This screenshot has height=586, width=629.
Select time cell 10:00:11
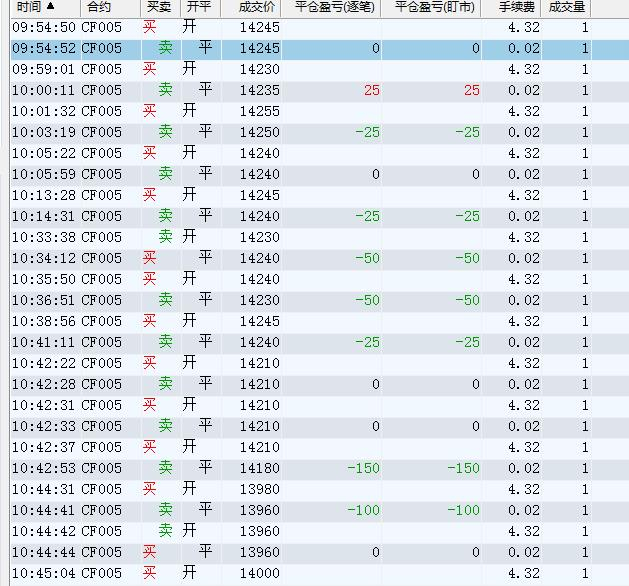(44, 91)
